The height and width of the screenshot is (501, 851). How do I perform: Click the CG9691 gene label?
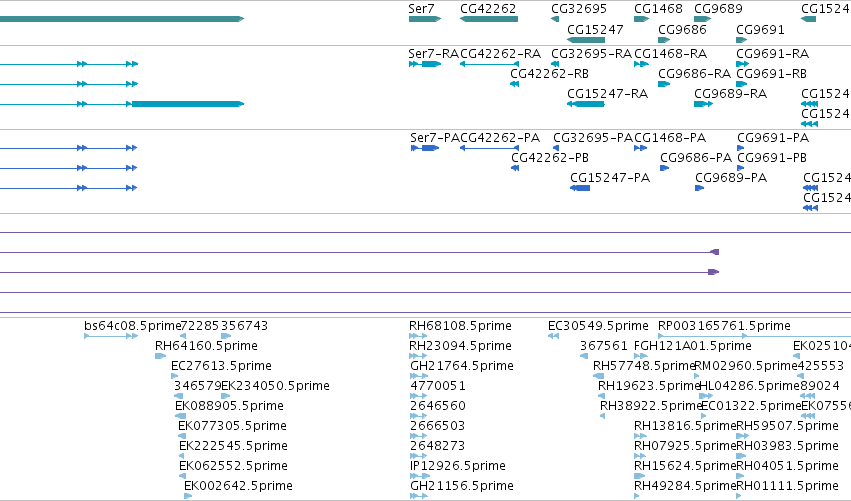tap(760, 29)
